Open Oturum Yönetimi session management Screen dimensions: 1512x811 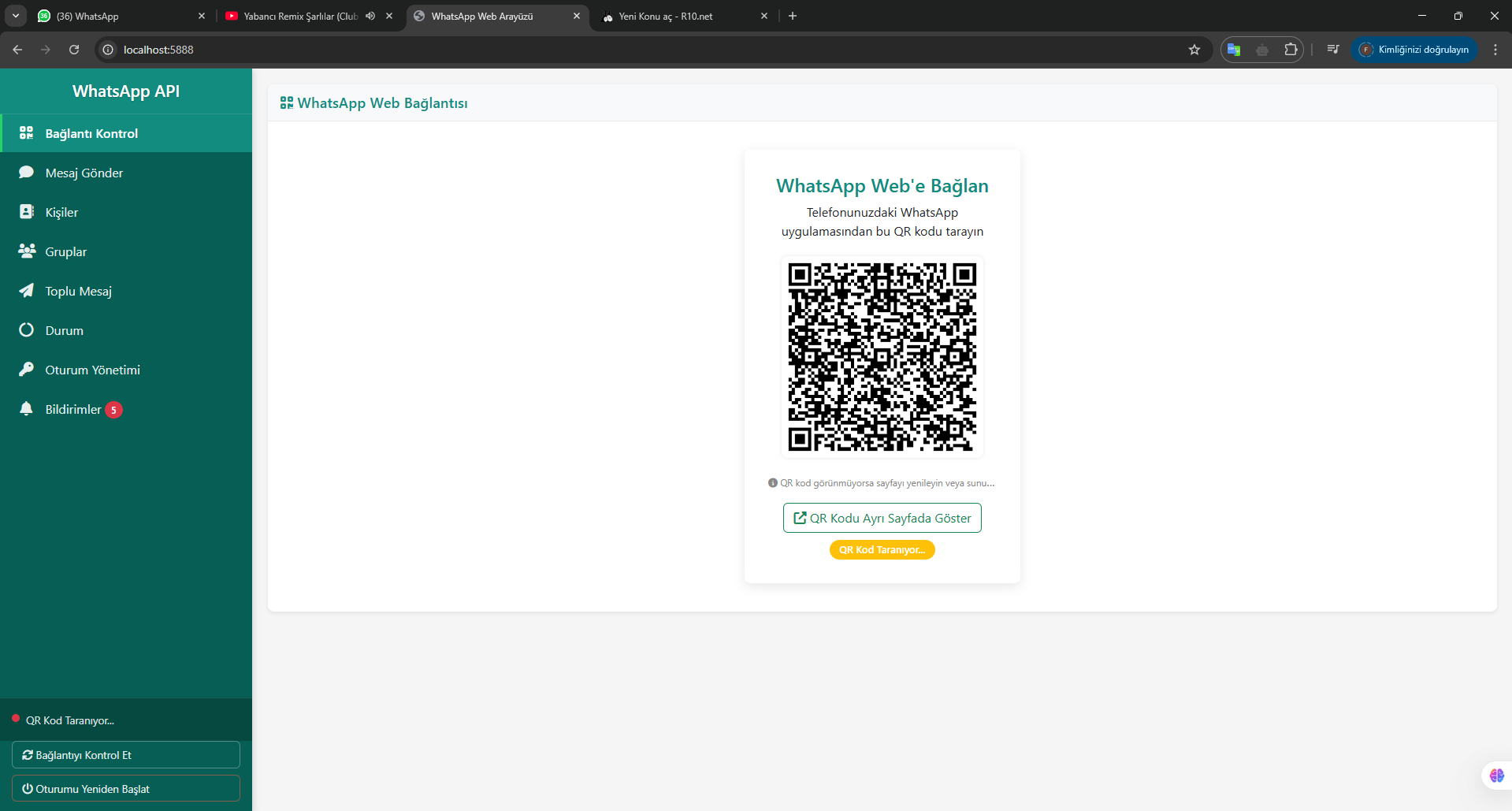pos(126,370)
